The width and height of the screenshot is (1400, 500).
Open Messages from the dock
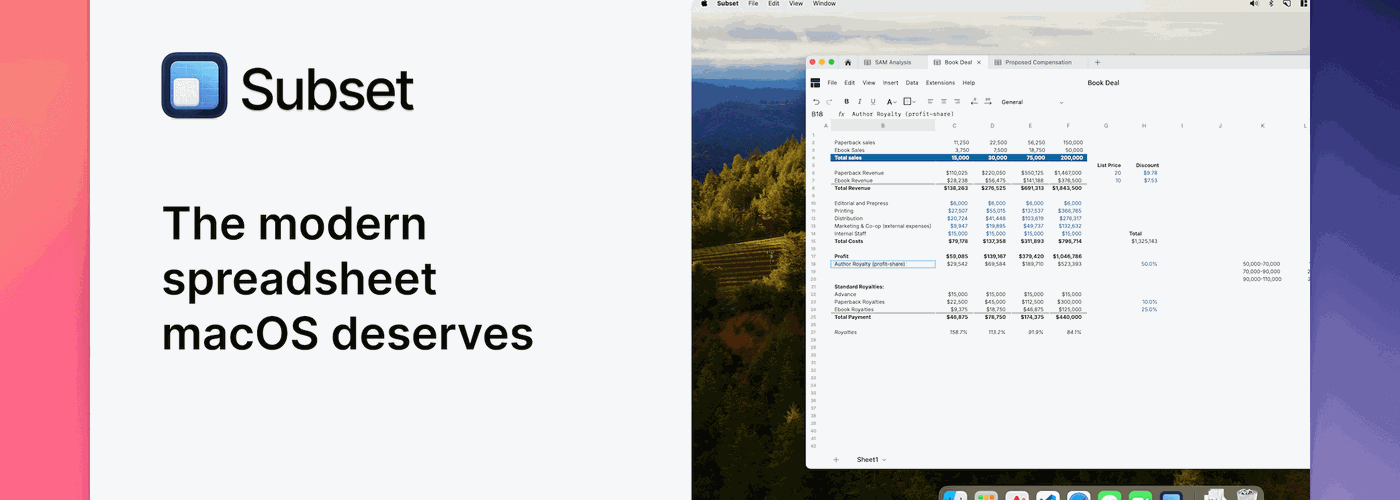pyautogui.click(x=1109, y=496)
